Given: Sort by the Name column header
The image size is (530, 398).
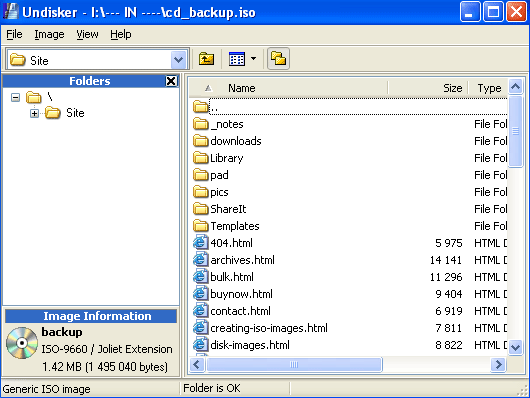Looking at the screenshot, I should [241, 88].
